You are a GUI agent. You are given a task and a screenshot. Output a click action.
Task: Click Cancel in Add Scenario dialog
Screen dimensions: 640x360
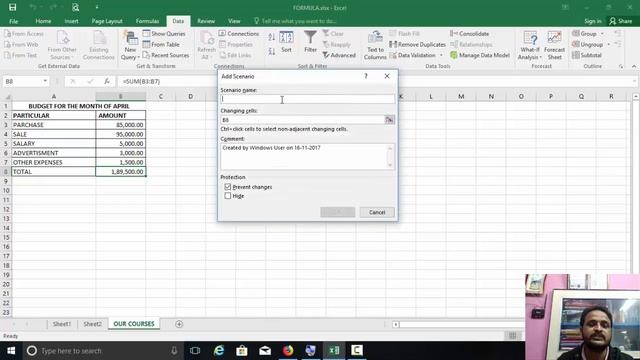(x=377, y=212)
